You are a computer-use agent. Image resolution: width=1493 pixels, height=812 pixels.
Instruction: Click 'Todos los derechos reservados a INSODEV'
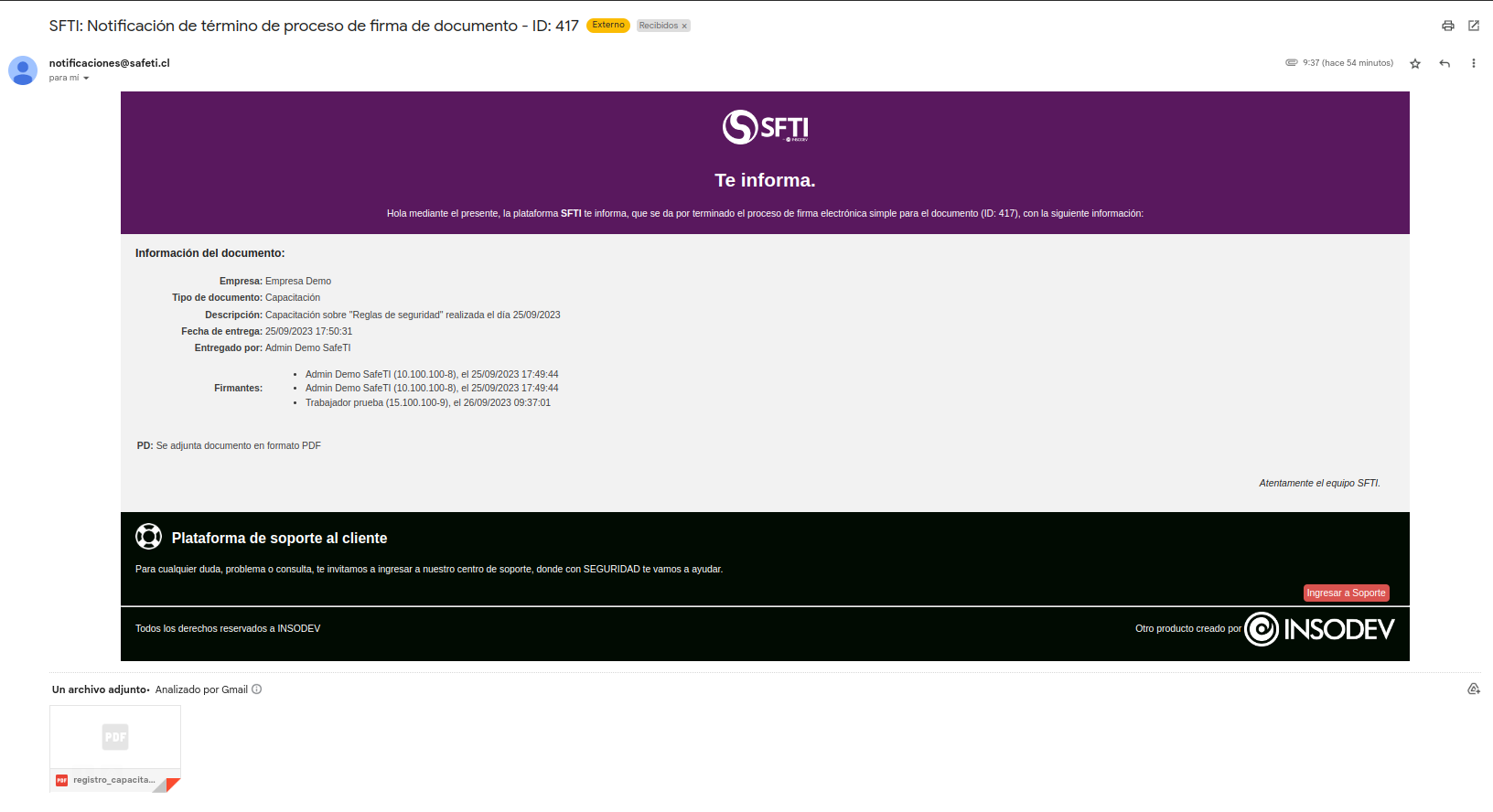point(228,629)
